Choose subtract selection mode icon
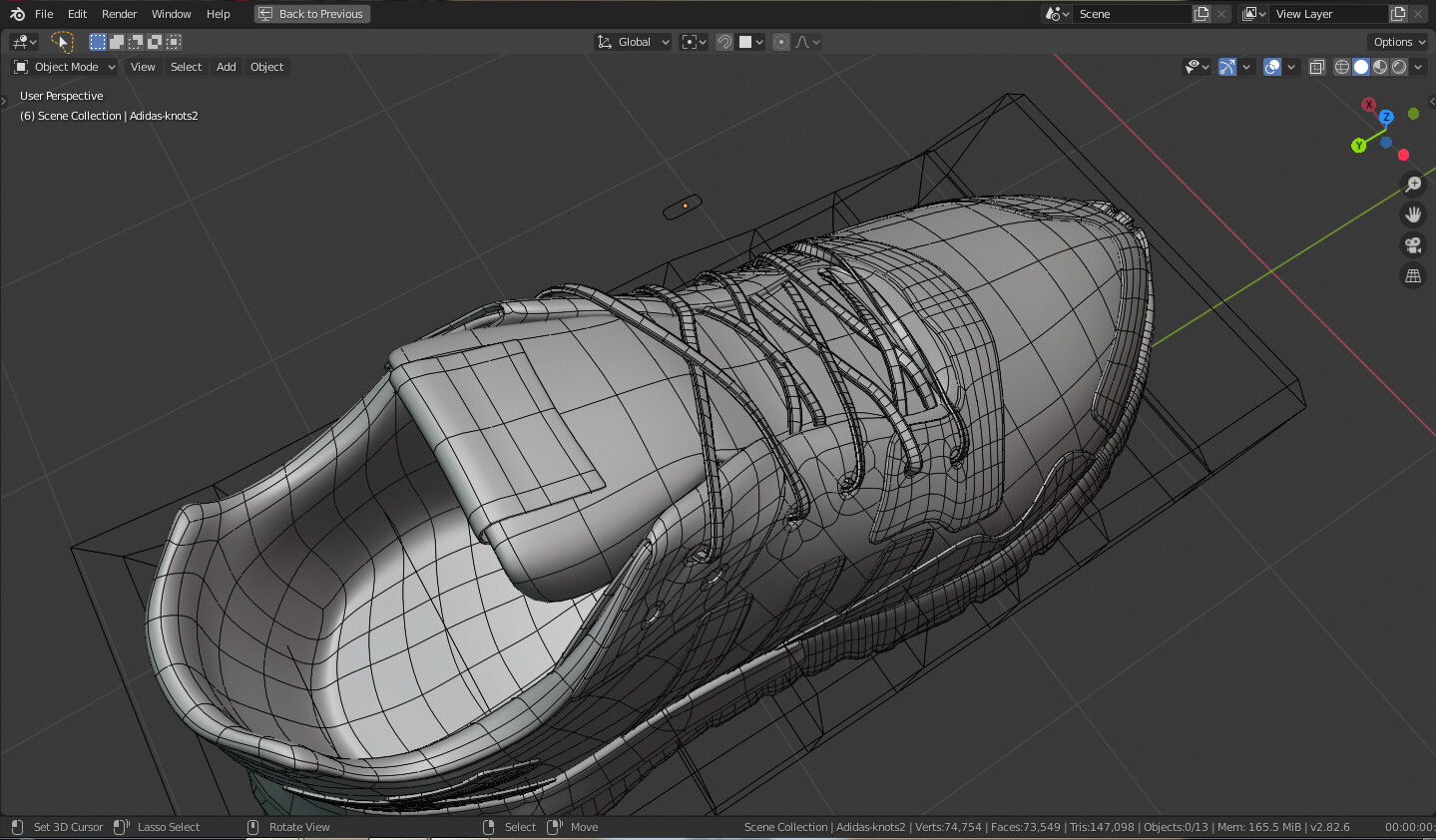The width and height of the screenshot is (1436, 840). [x=136, y=42]
